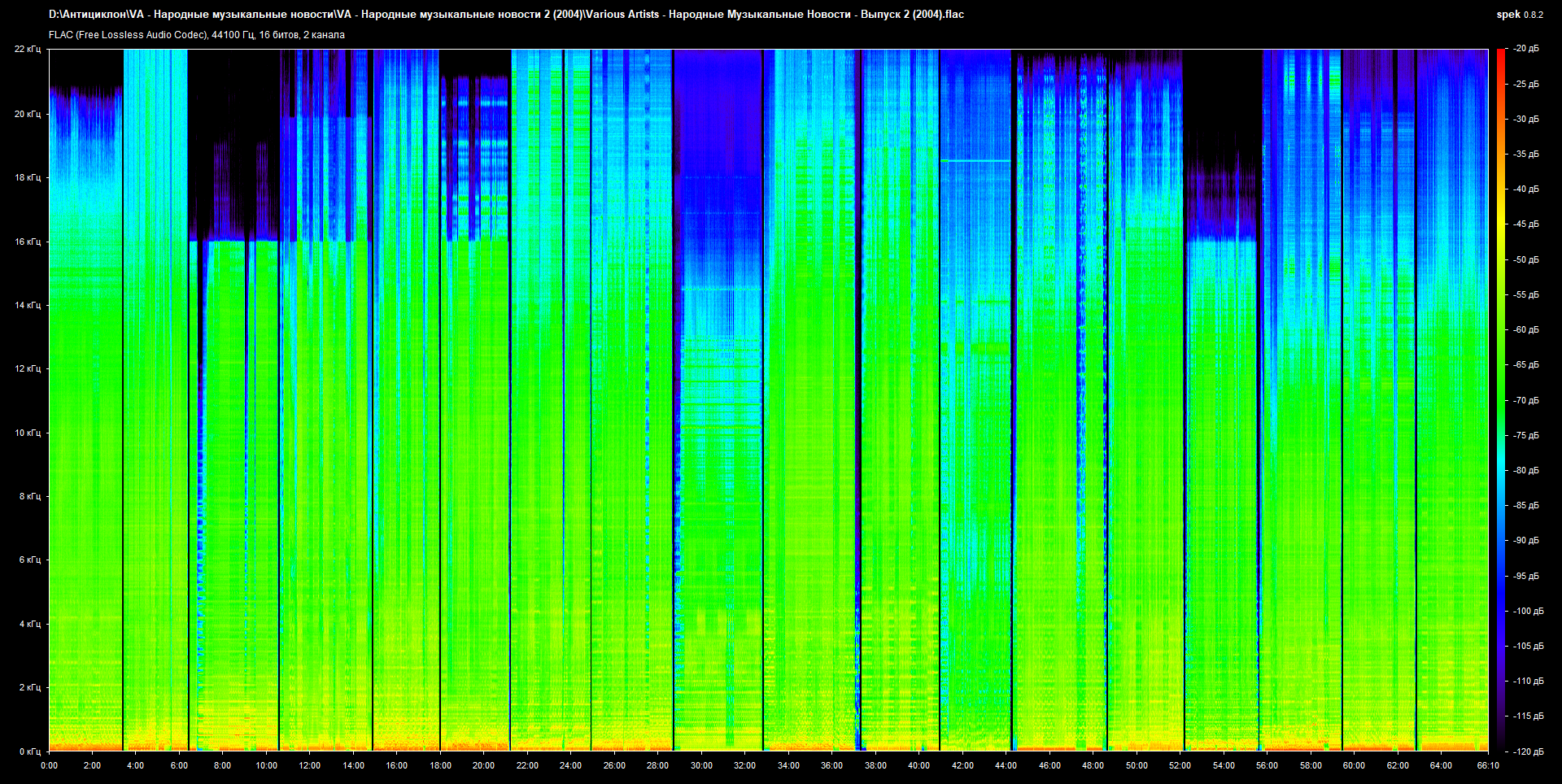Click the 66:10 end time label

point(1487,765)
